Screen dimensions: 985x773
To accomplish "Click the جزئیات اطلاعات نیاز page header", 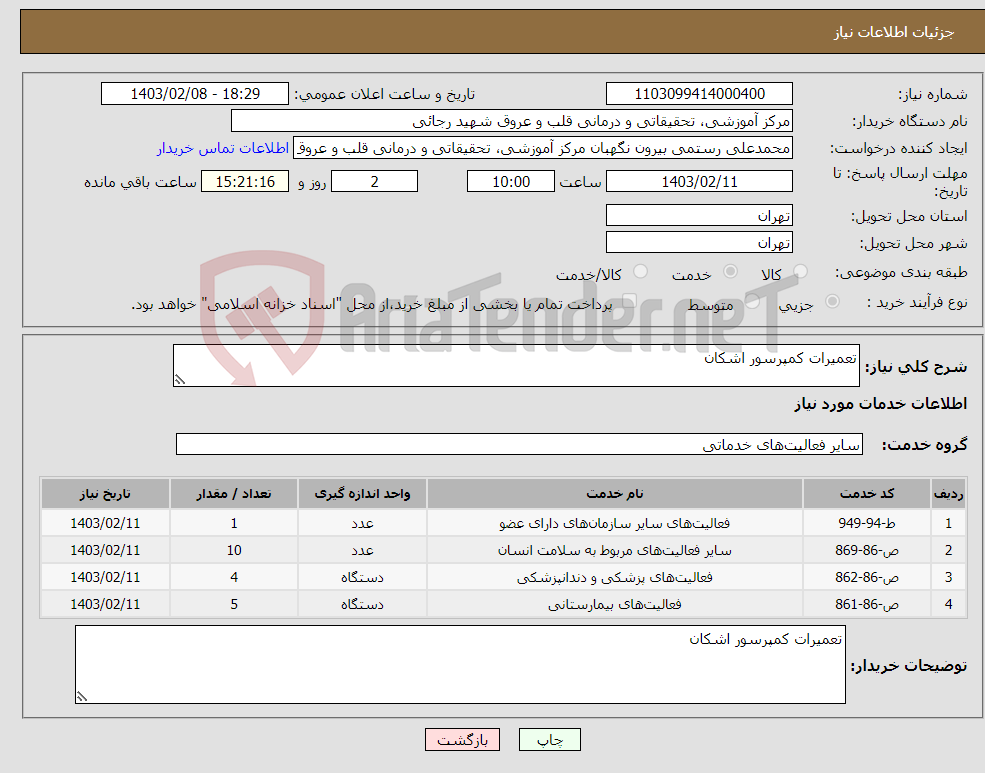I will pos(894,32).
